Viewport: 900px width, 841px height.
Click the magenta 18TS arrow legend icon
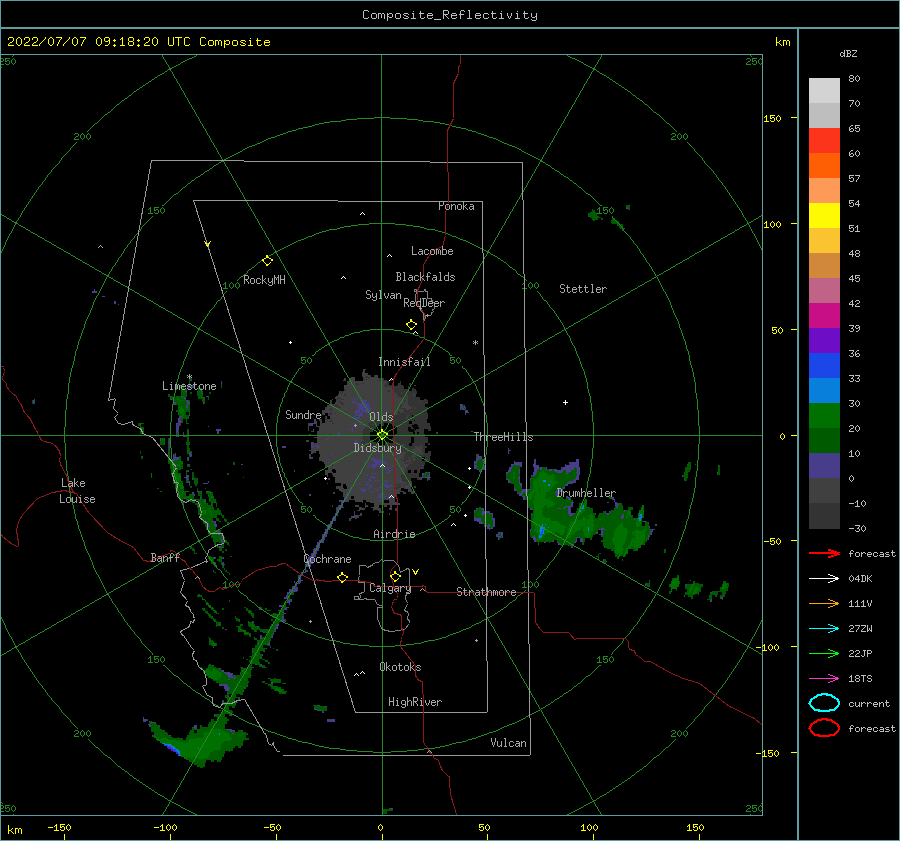click(824, 679)
